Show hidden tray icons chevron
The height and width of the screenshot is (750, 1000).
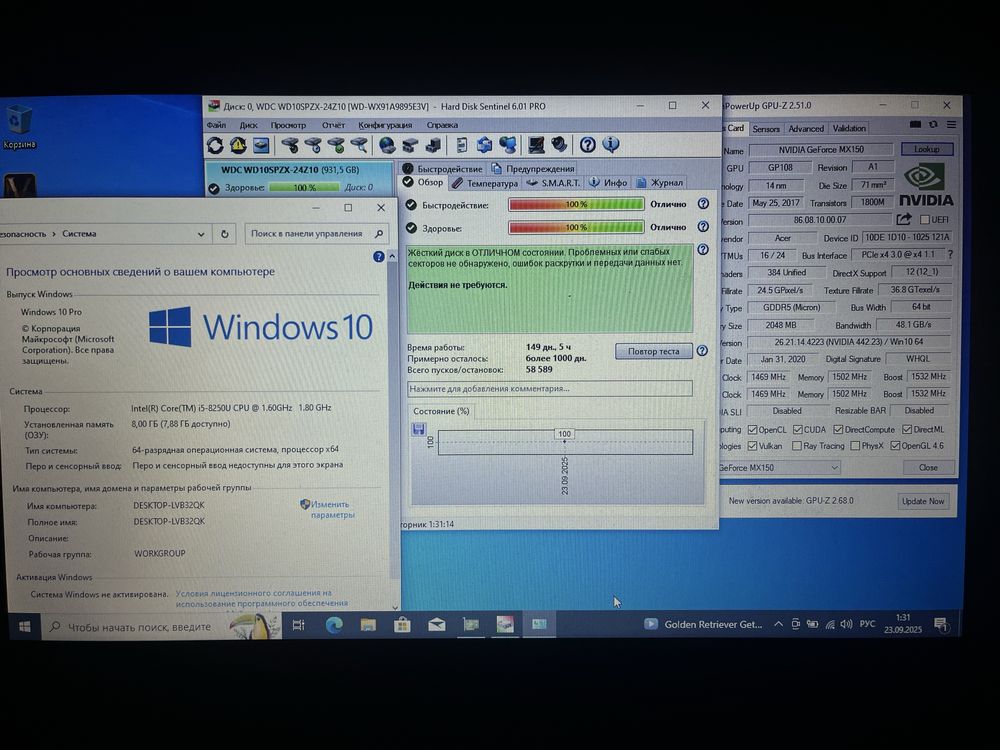click(778, 624)
